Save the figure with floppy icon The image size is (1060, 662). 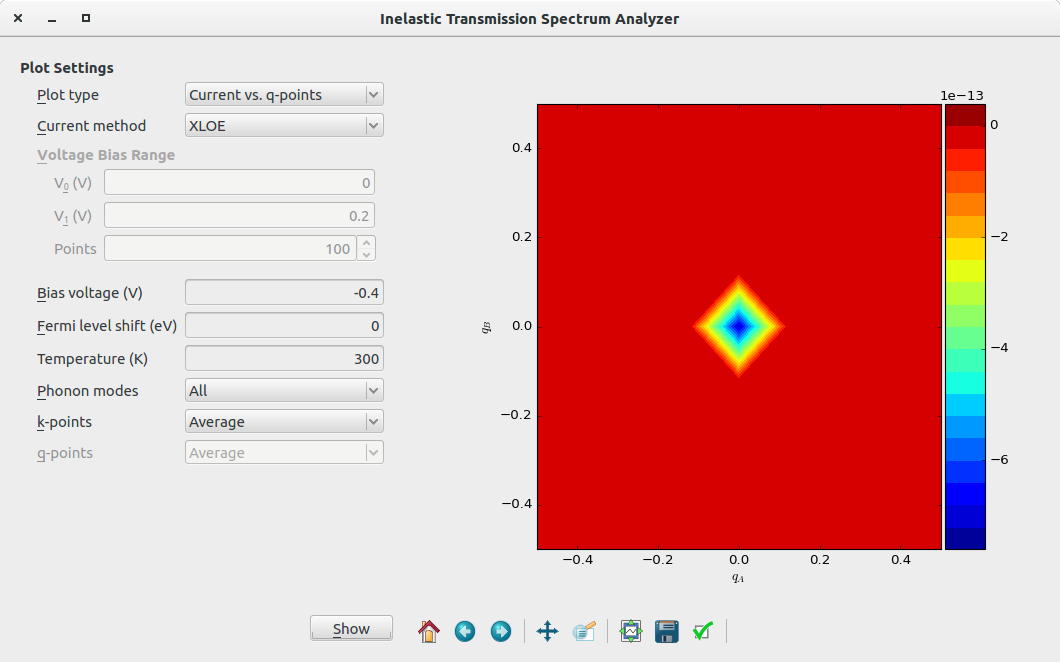click(x=667, y=631)
